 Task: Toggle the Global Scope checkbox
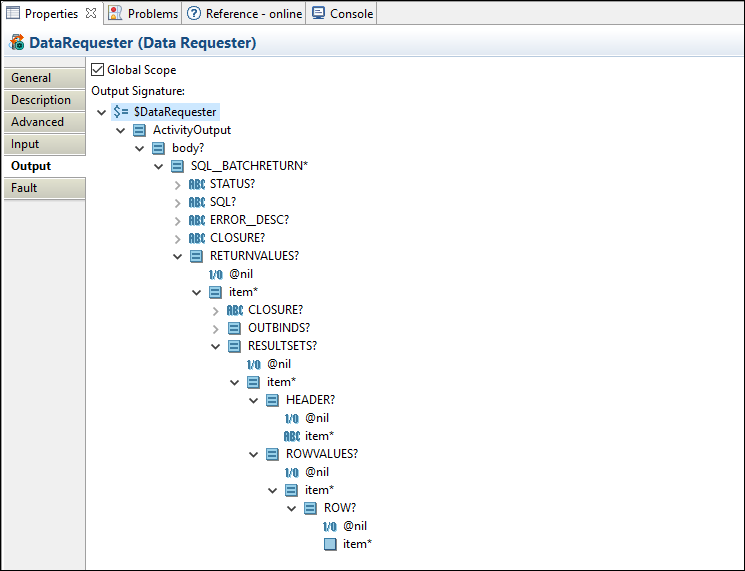(98, 70)
